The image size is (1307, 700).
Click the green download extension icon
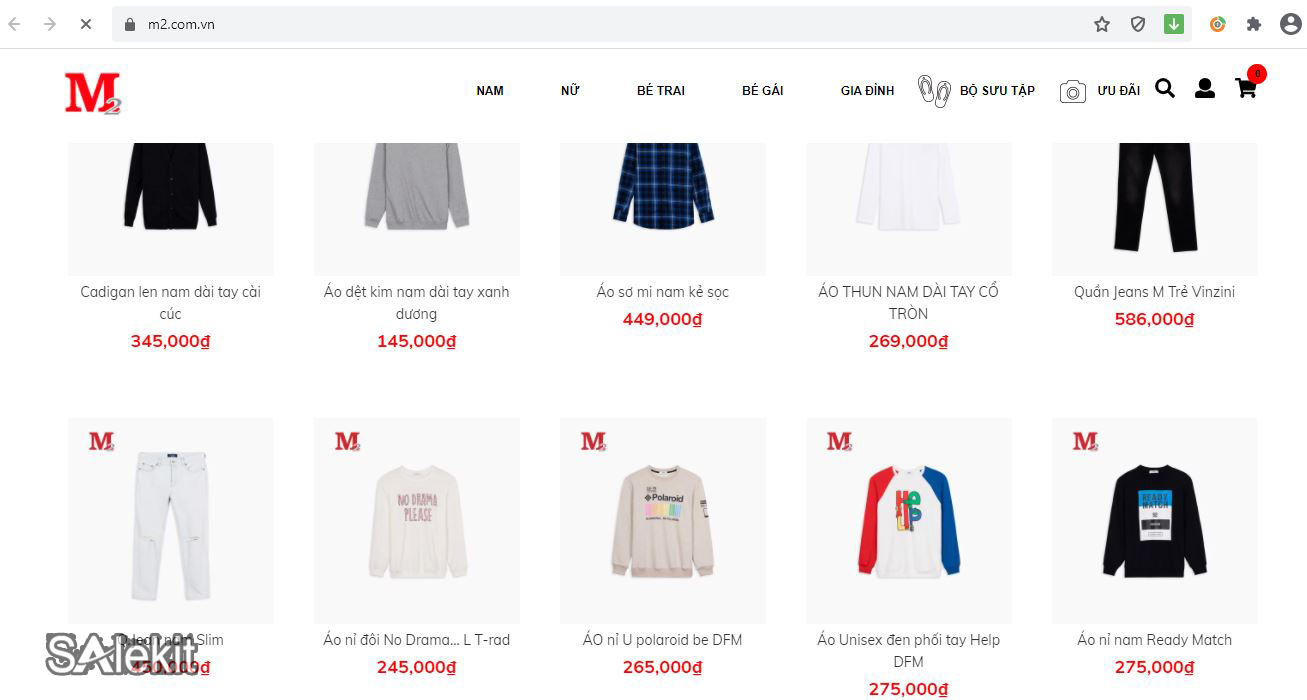tap(1174, 24)
